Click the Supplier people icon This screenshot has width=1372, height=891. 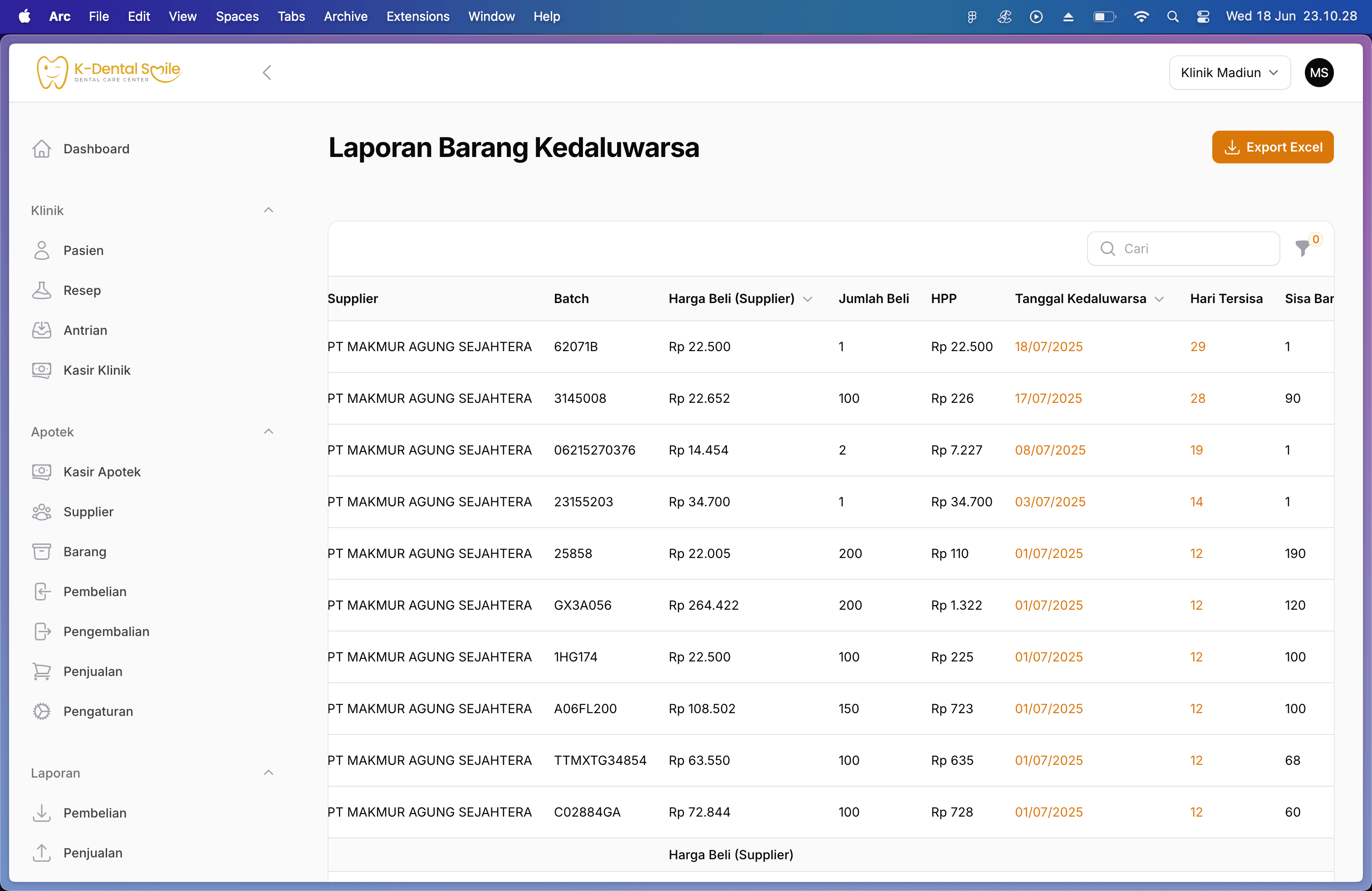(41, 512)
